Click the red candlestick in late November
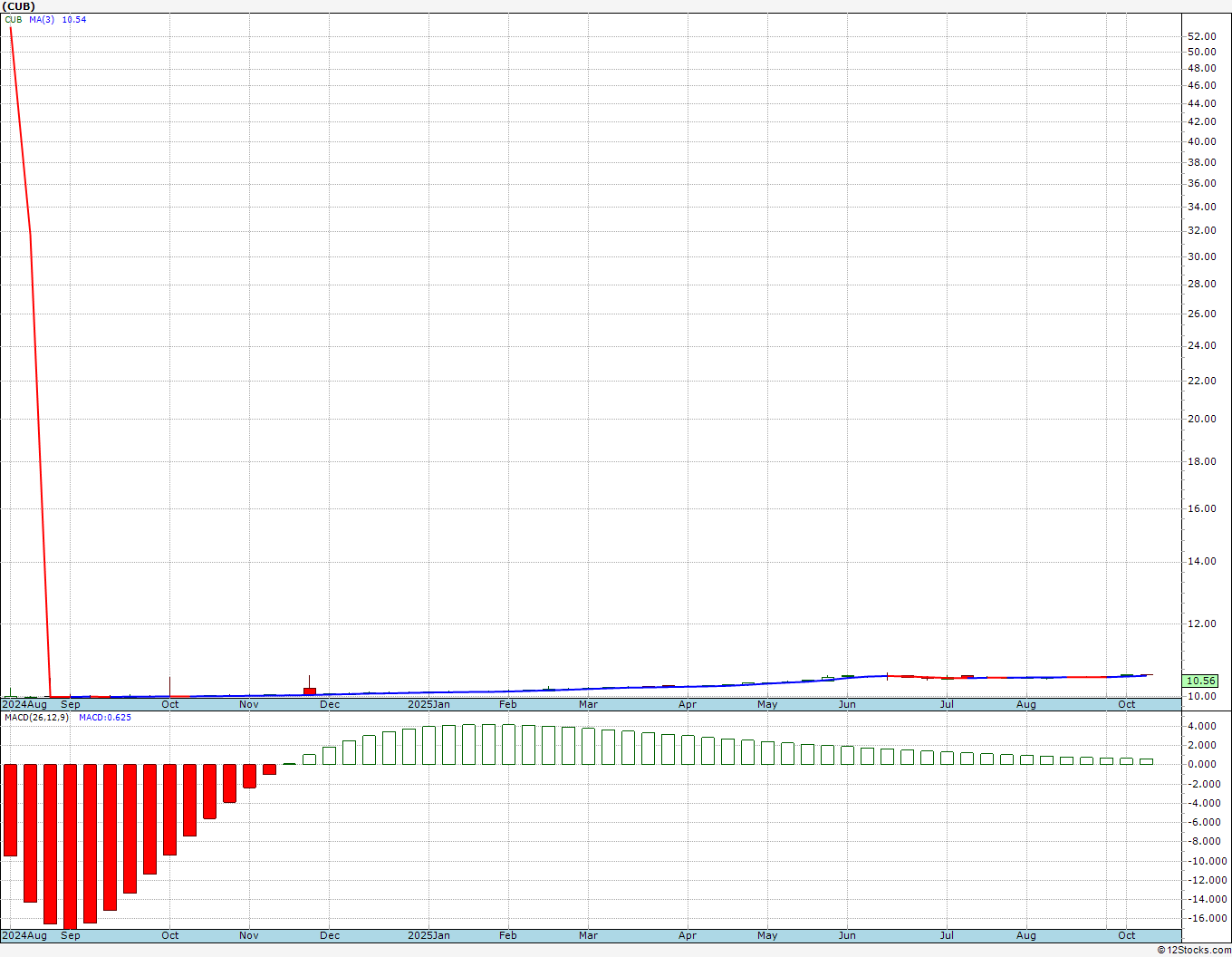Viewport: 1232px width, 957px height. tap(310, 691)
